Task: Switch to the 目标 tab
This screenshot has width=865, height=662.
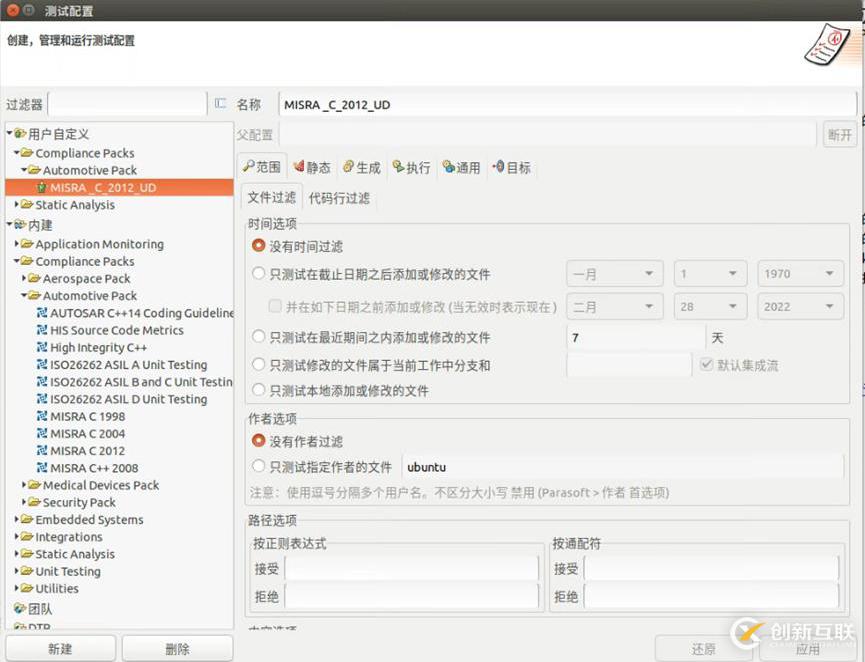Action: 512,167
